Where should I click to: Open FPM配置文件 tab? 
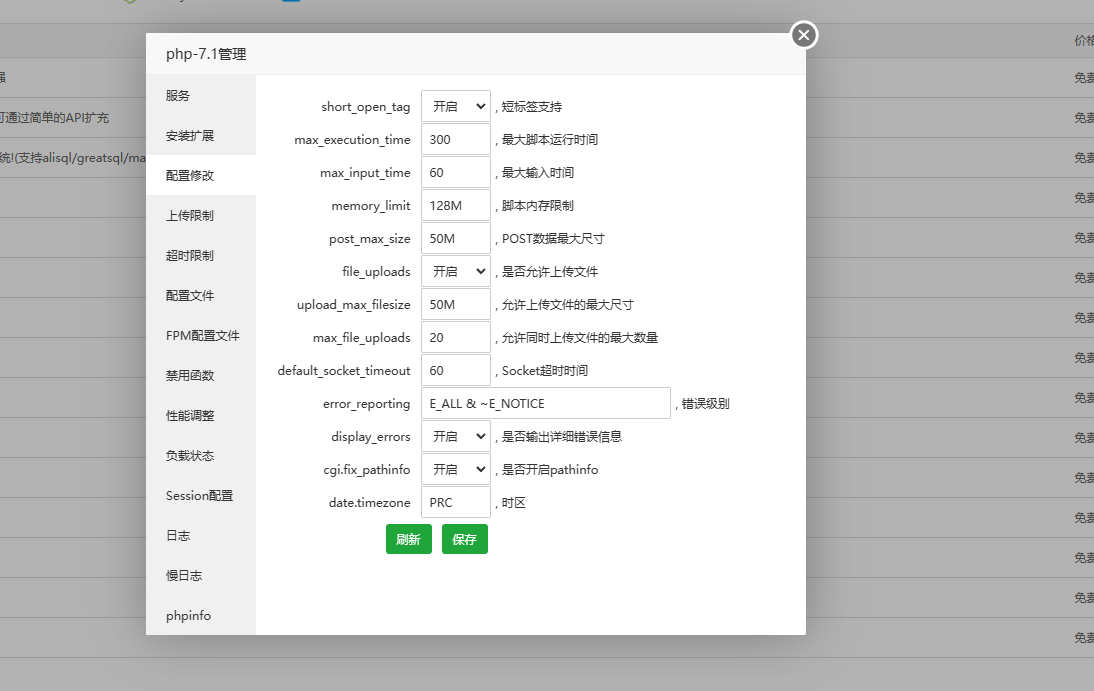(201, 336)
